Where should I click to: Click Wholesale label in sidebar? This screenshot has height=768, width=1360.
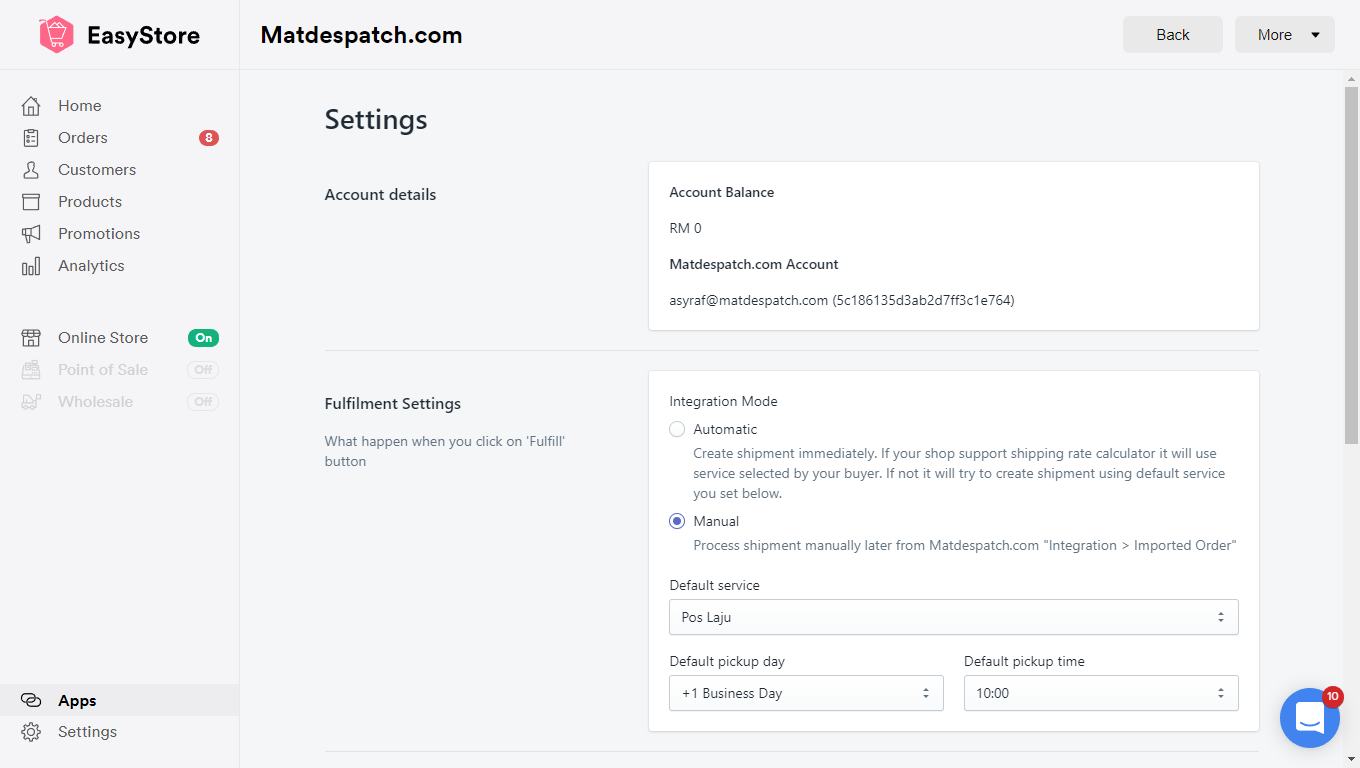(x=95, y=402)
